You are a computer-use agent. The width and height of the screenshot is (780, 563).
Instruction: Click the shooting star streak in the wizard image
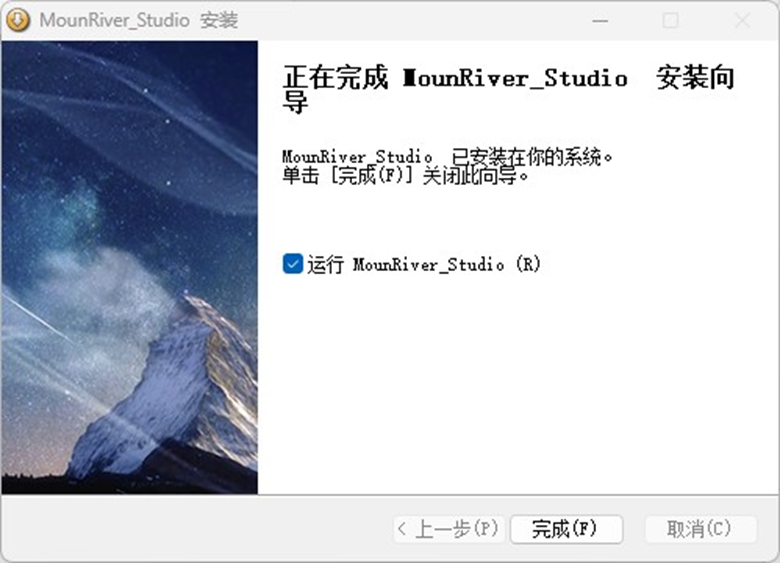[x=35, y=316]
